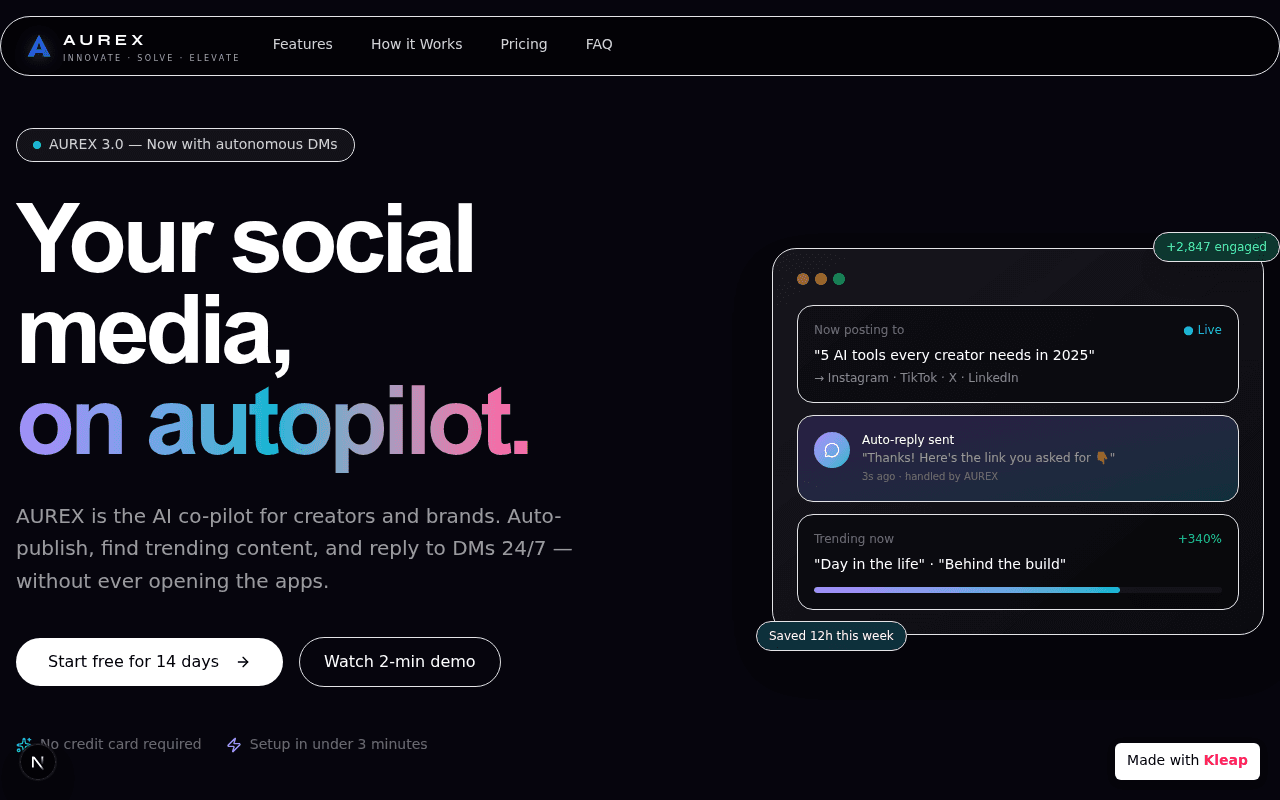Click "3s ago · handled by AUREX" timestamp
The image size is (1280, 800).
coord(930,476)
